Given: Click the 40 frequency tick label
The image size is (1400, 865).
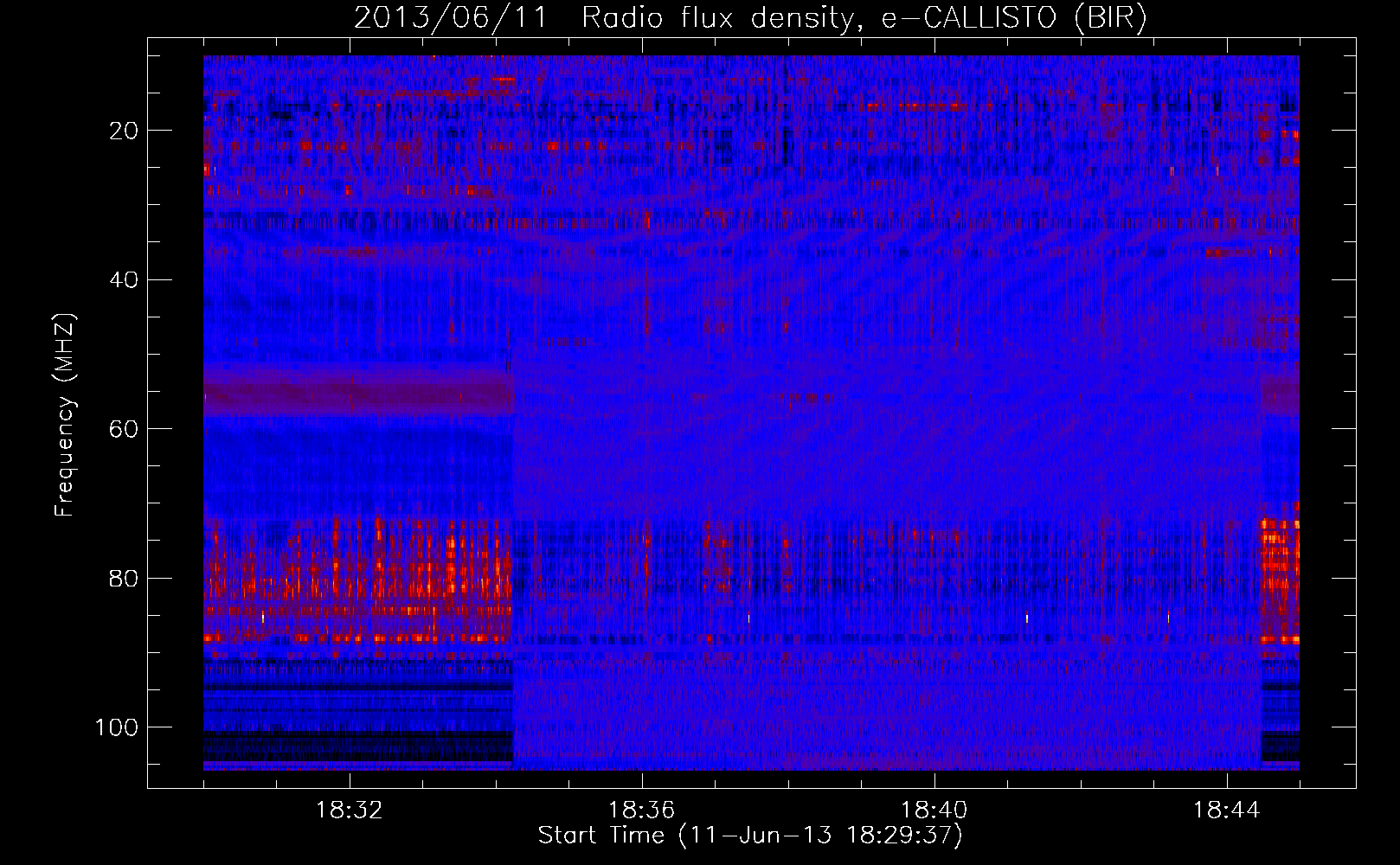Looking at the screenshot, I should [124, 279].
